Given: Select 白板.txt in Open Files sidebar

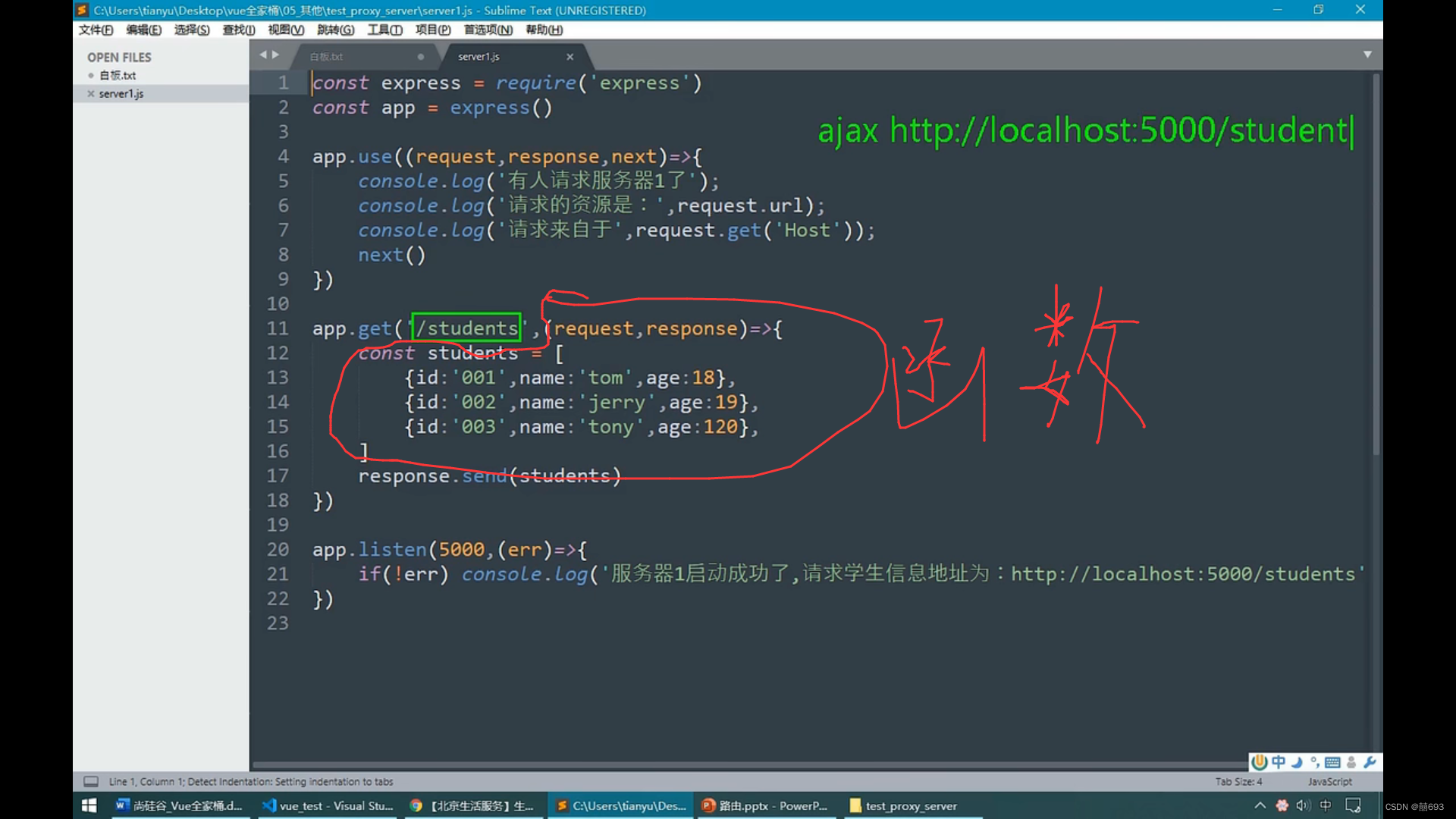Looking at the screenshot, I should (118, 75).
